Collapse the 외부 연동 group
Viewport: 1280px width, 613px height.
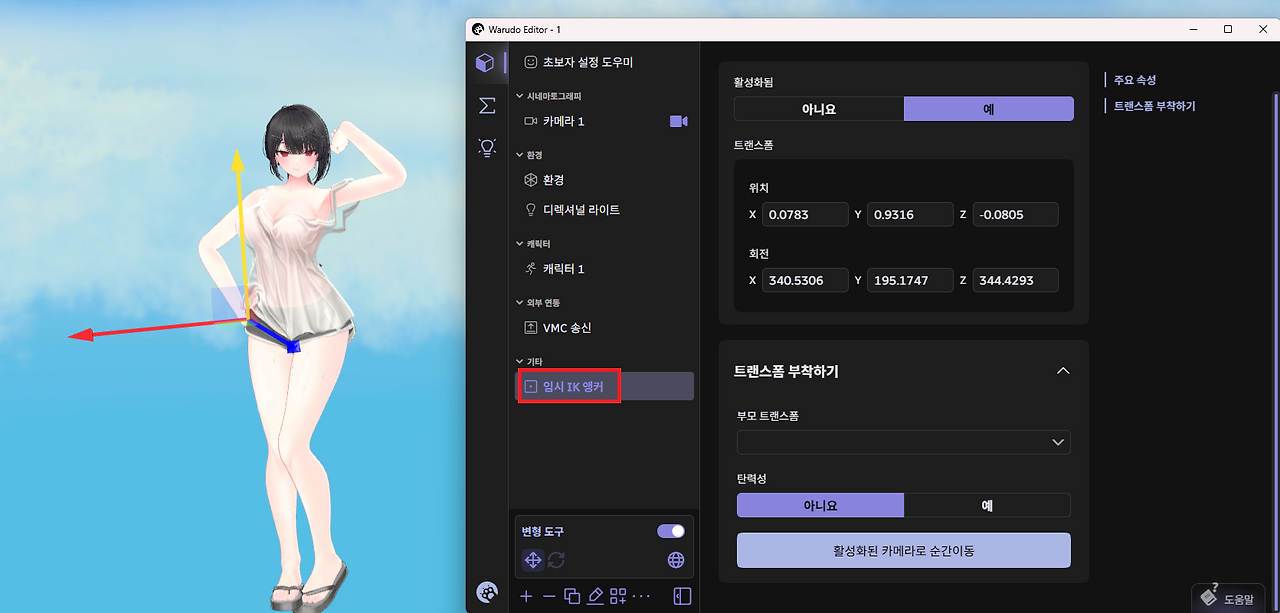(519, 303)
